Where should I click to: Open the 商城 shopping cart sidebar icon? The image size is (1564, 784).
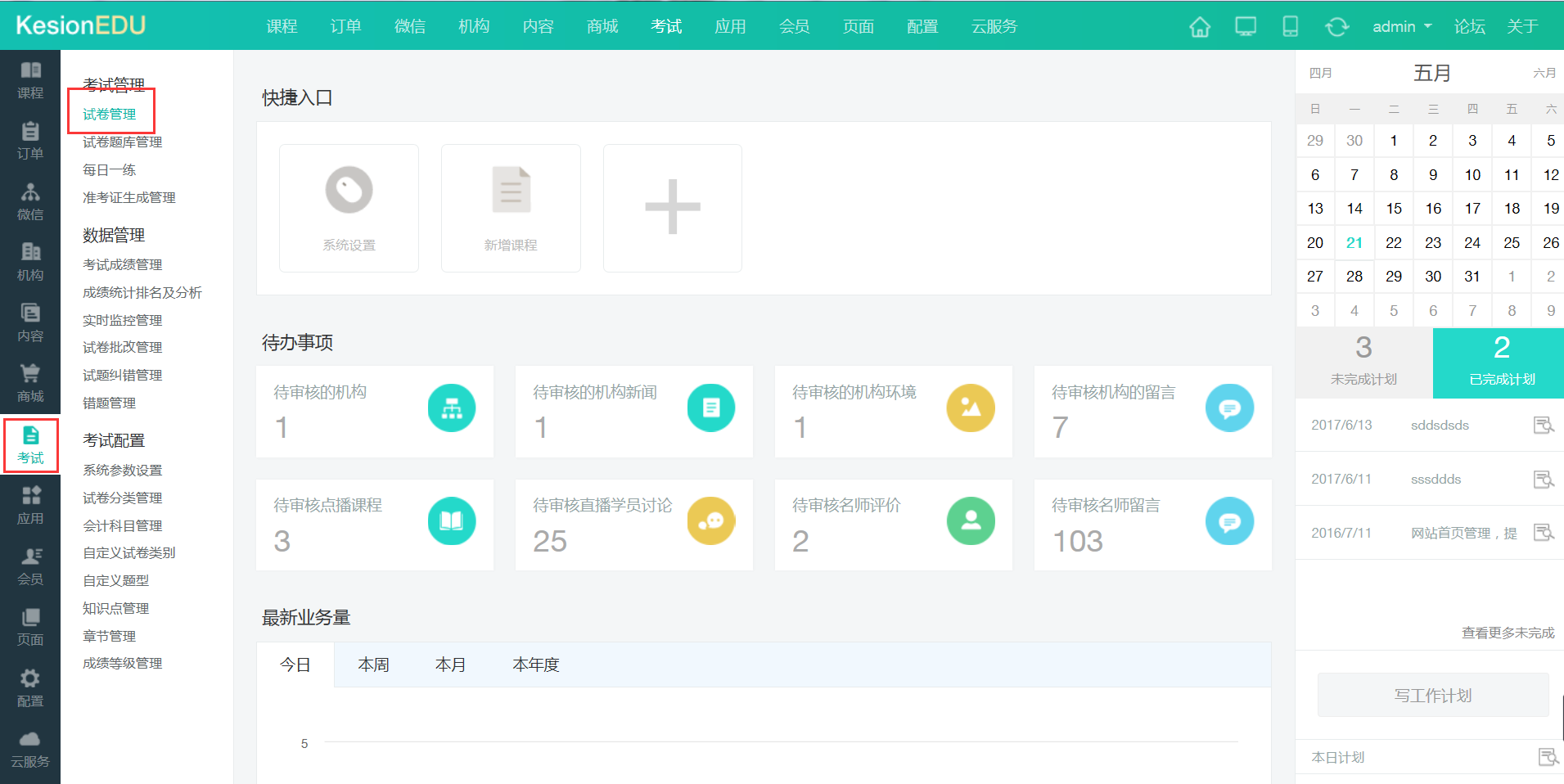pos(30,382)
